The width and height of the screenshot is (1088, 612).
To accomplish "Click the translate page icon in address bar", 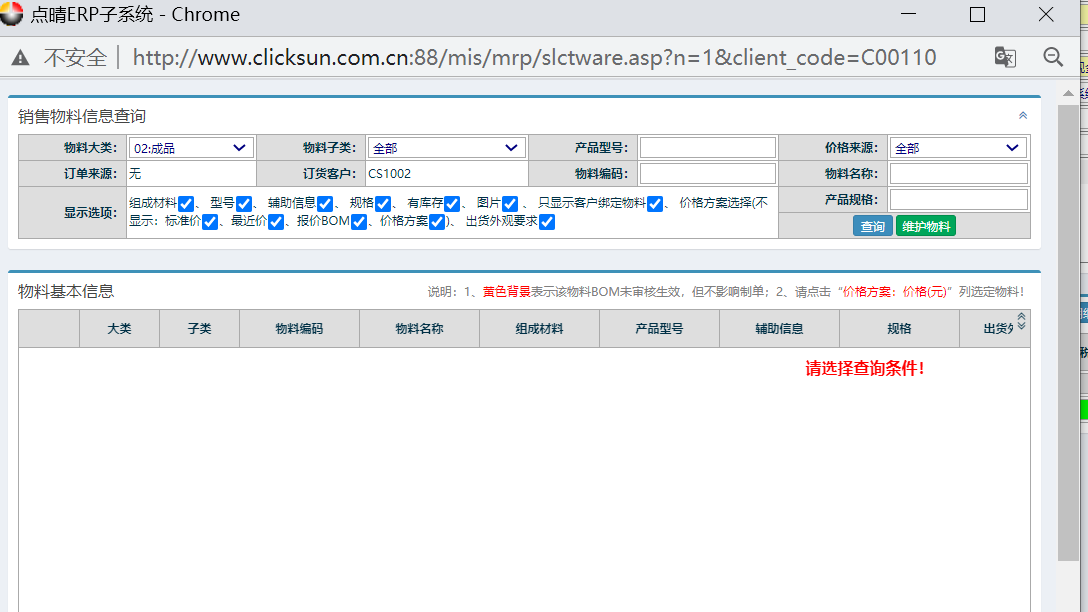I will 1005,57.
